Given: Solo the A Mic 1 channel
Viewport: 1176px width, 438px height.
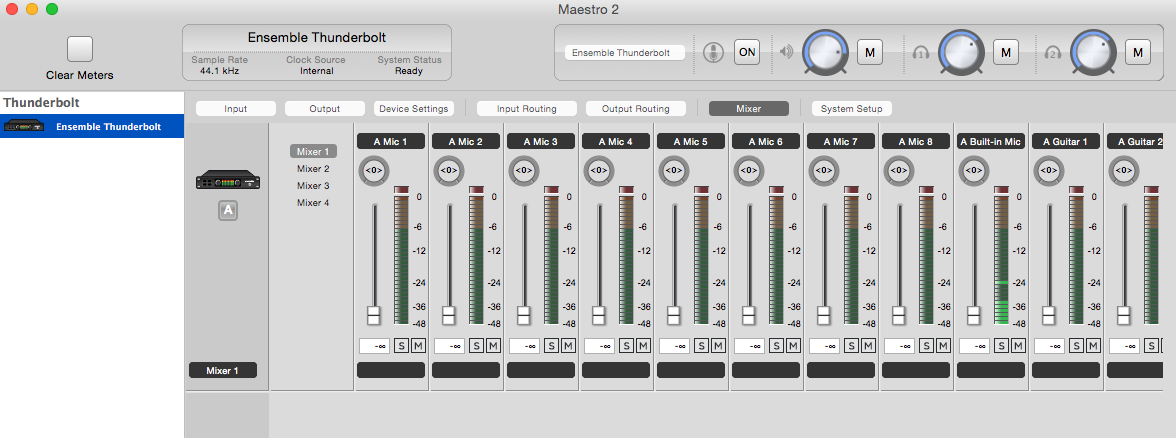Looking at the screenshot, I should (x=402, y=346).
